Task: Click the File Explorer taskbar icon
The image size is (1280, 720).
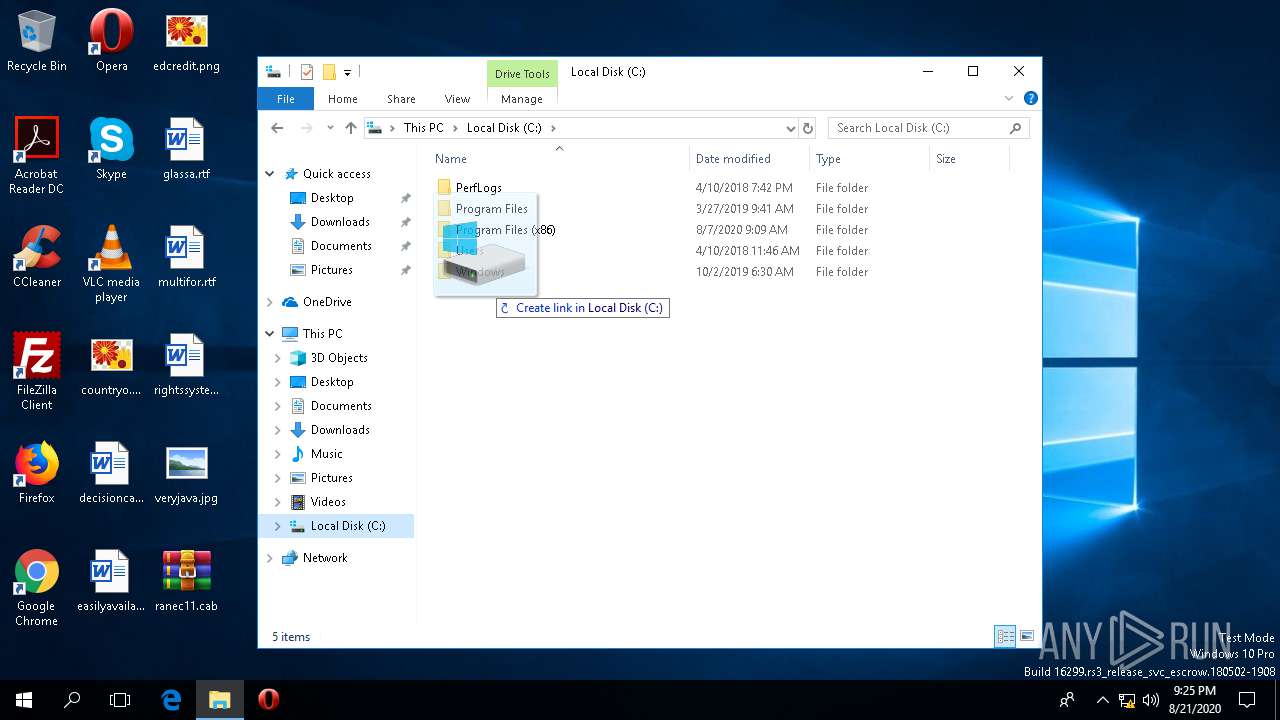Action: pos(219,700)
